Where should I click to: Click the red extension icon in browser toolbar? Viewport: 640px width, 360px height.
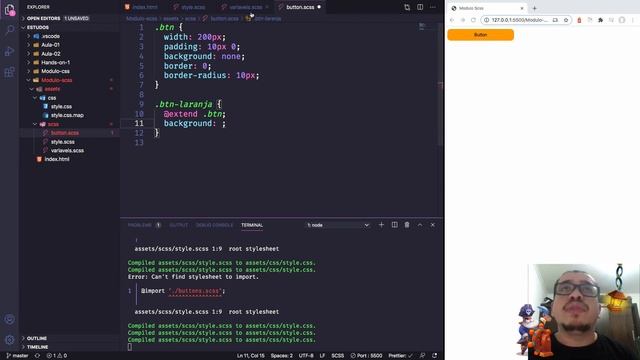[579, 20]
